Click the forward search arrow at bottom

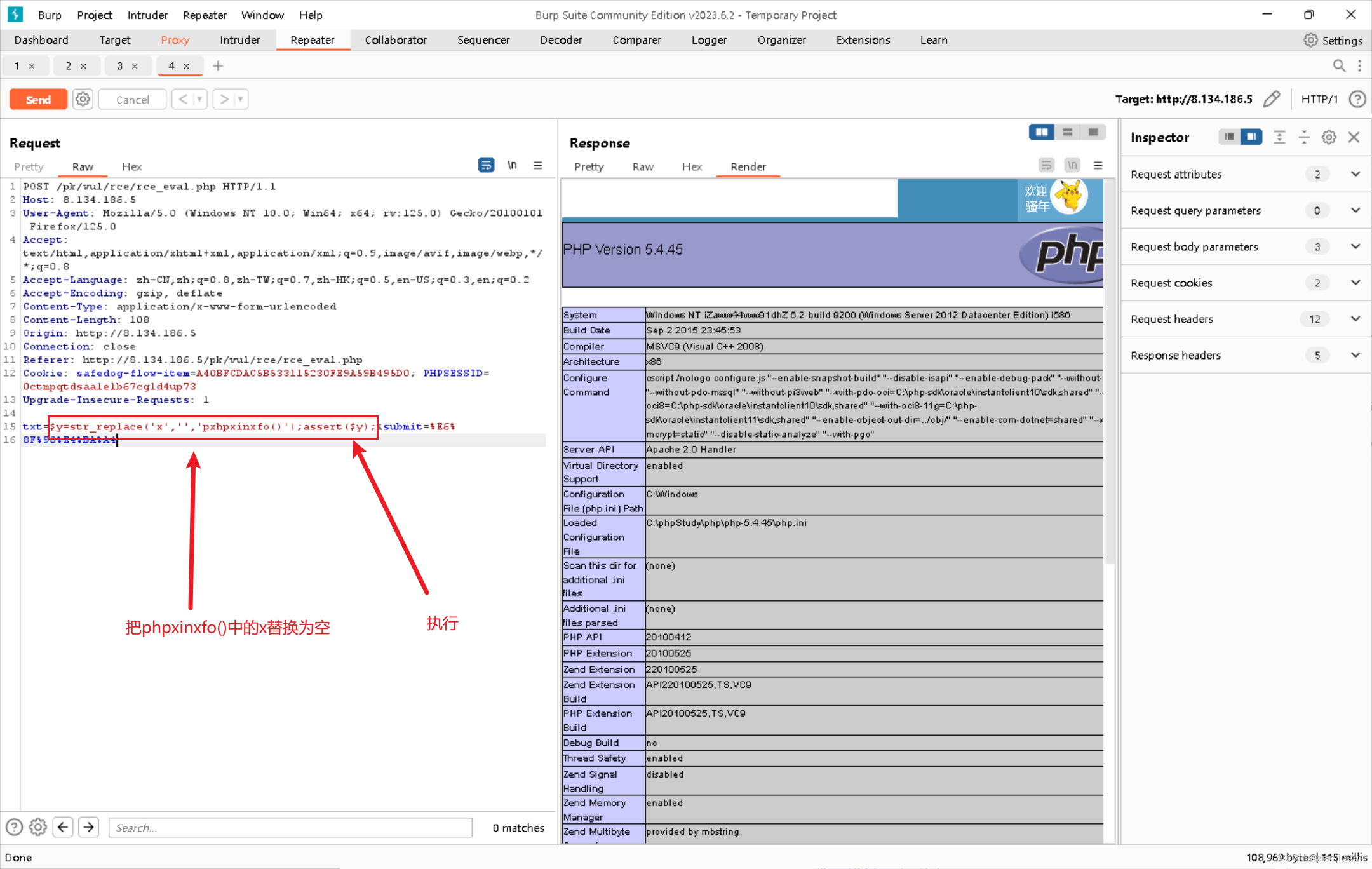(89, 827)
